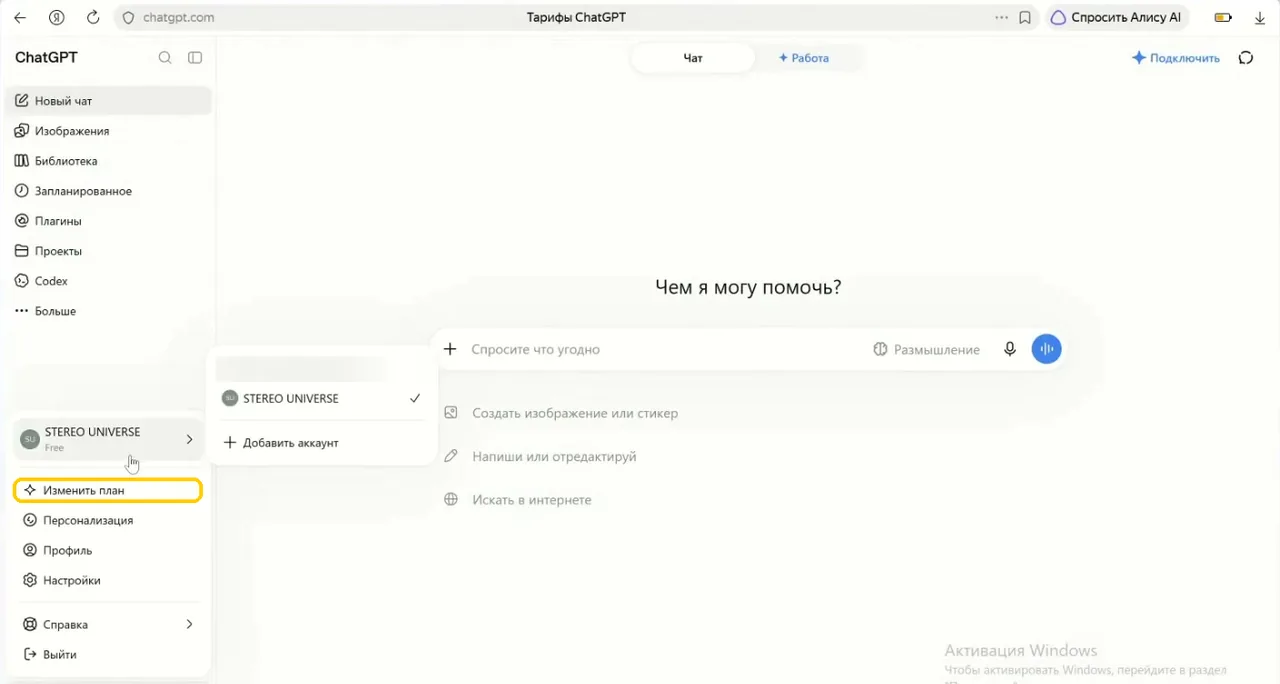1280x684 pixels.
Task: Select STEREO UNIVERSE account in popup
Action: point(322,398)
